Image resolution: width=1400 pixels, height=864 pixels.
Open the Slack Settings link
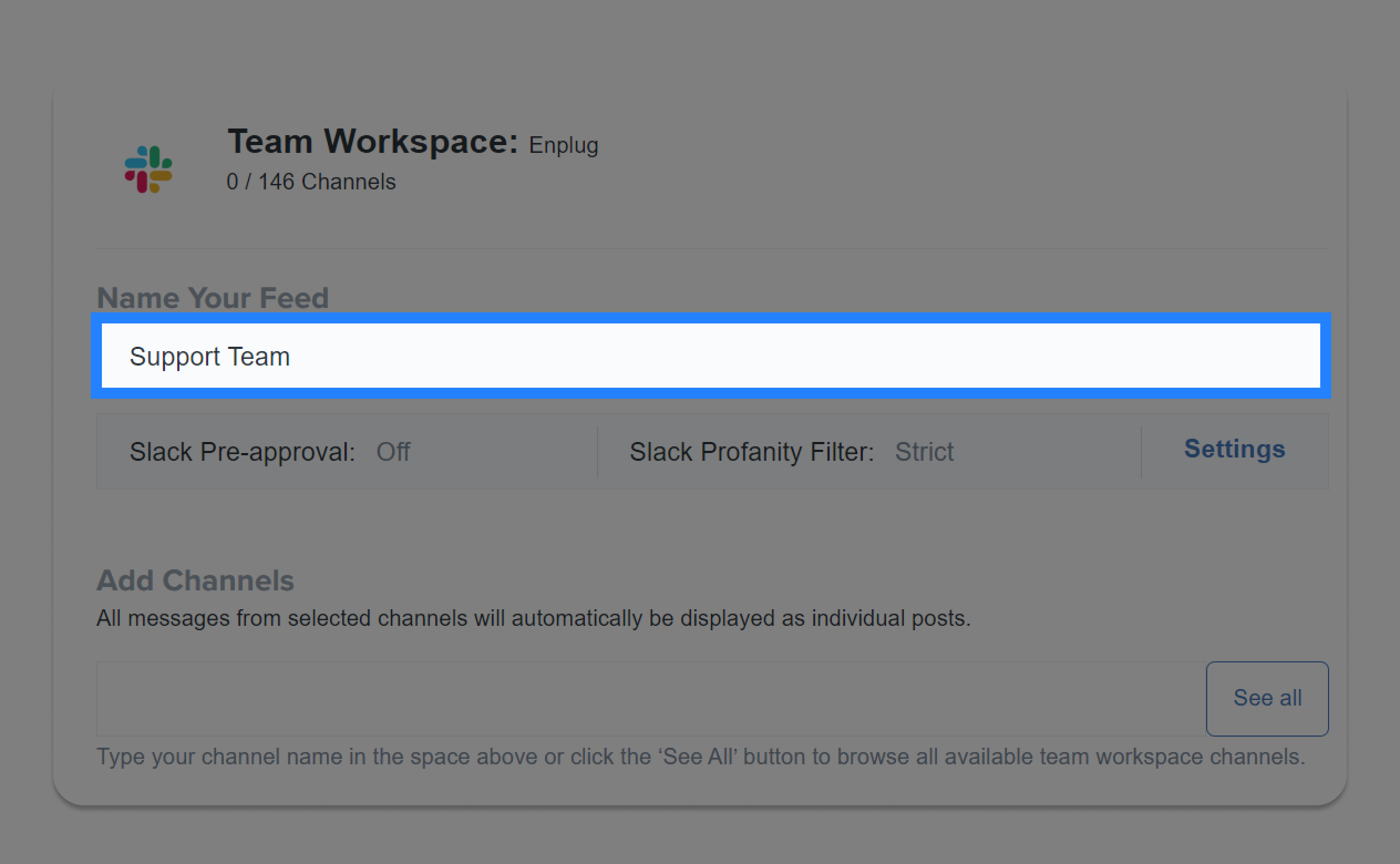pyautogui.click(x=1234, y=449)
